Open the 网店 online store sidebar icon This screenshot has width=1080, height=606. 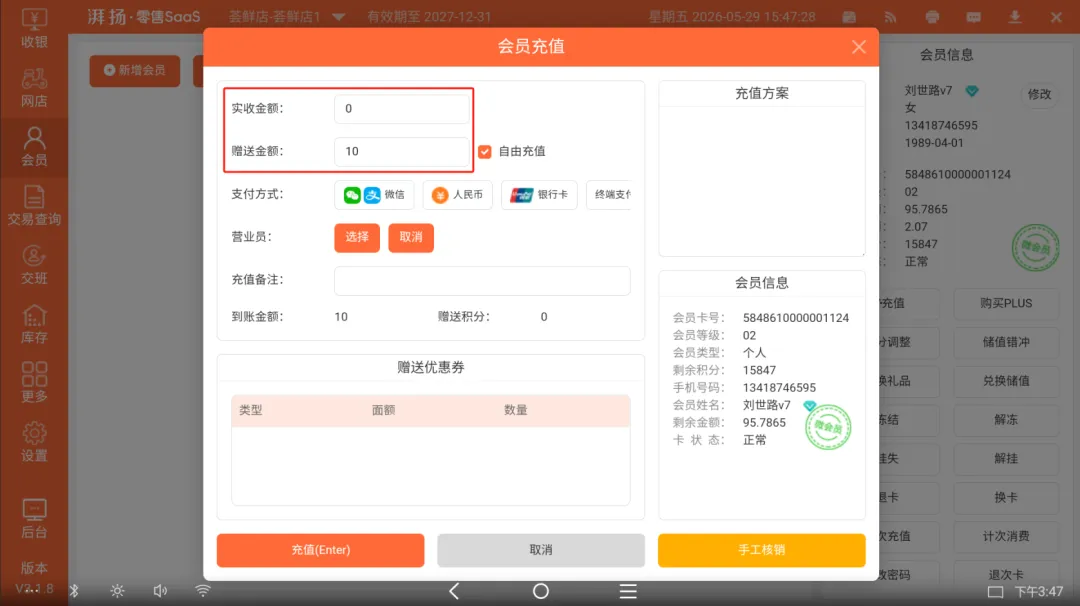tap(34, 88)
